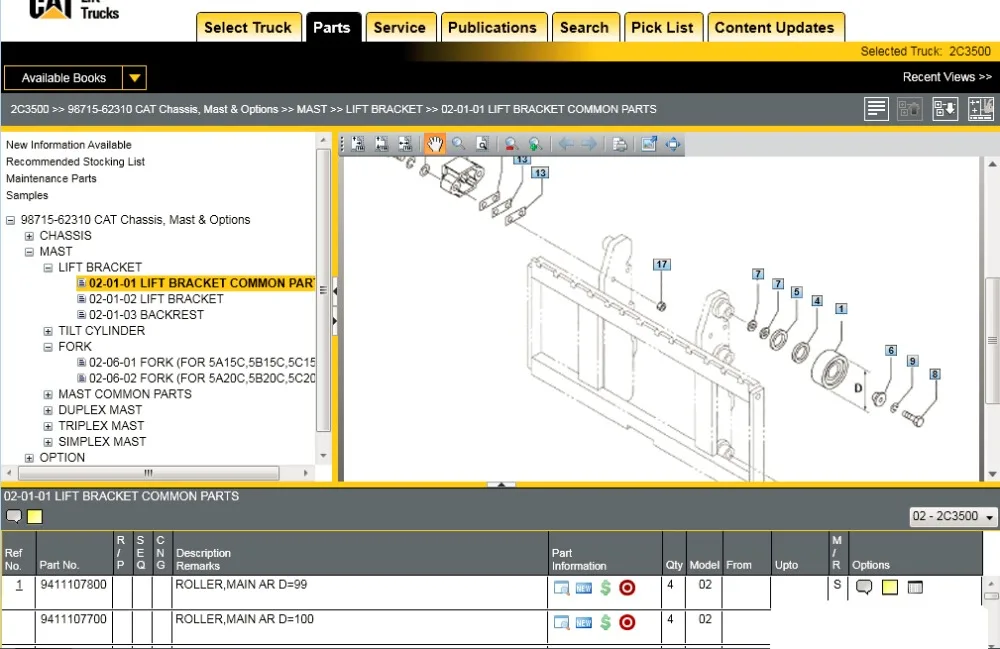Collapse the LIFT BRACKET tree node
Screen dimensions: 1000x649
point(48,268)
